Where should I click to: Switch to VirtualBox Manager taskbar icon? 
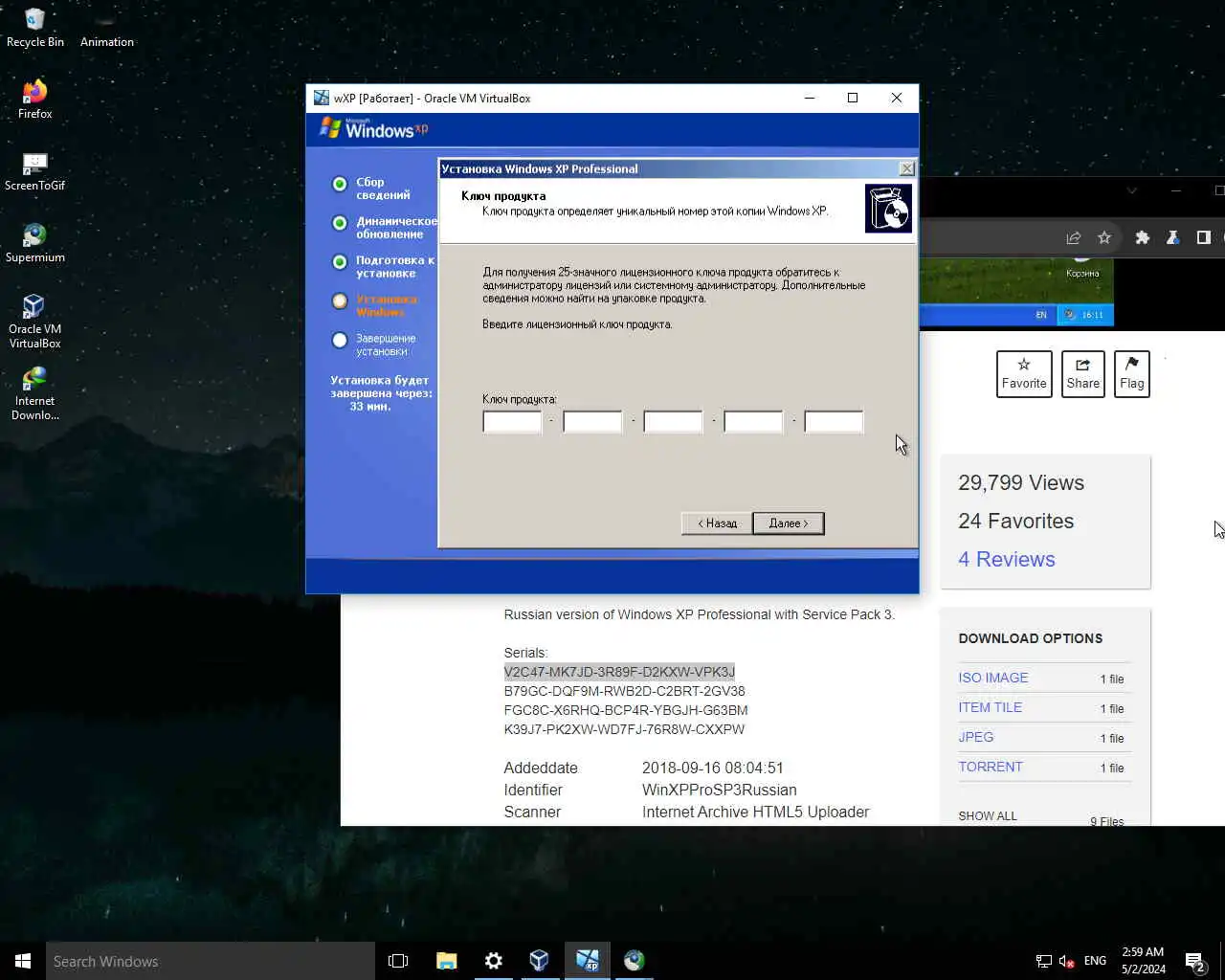tap(540, 961)
